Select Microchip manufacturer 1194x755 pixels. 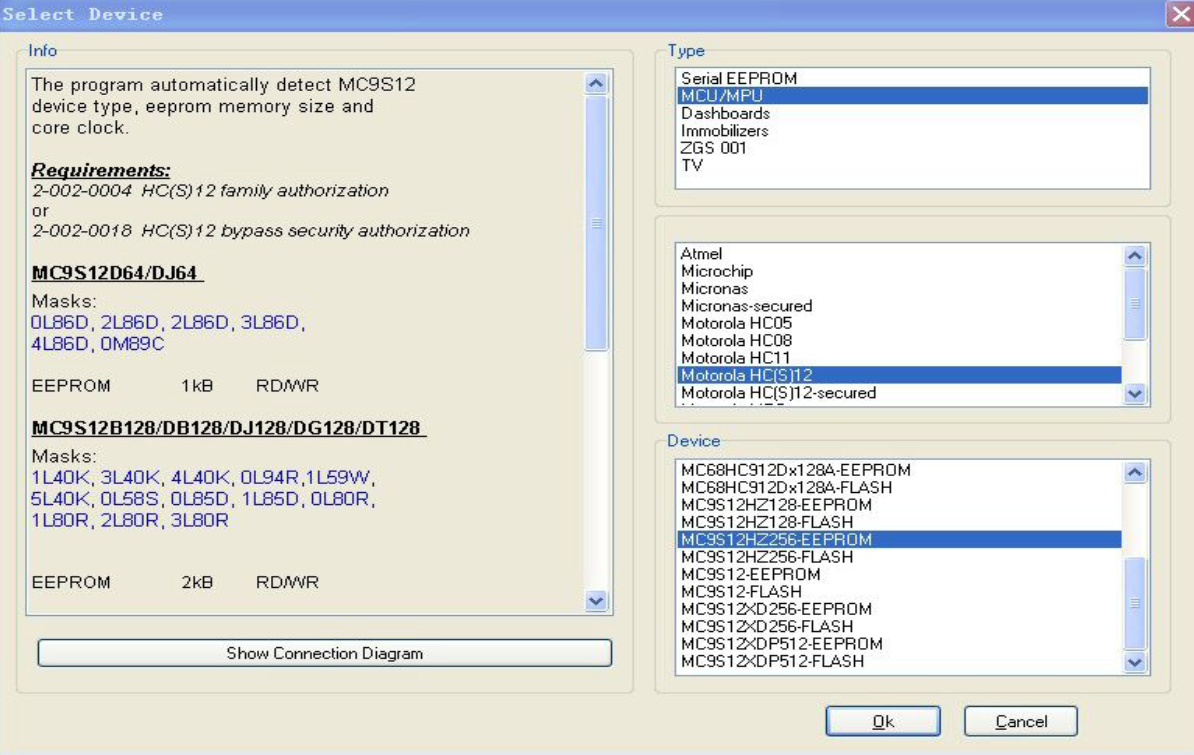click(899, 271)
